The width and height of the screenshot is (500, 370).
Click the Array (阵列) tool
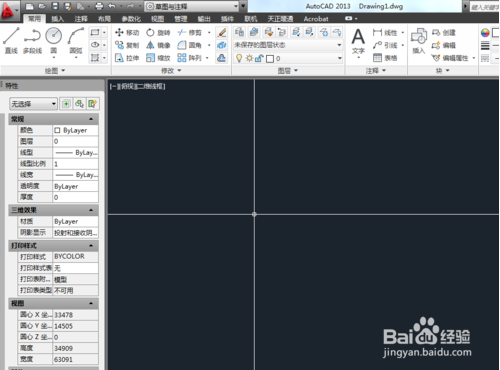point(189,58)
